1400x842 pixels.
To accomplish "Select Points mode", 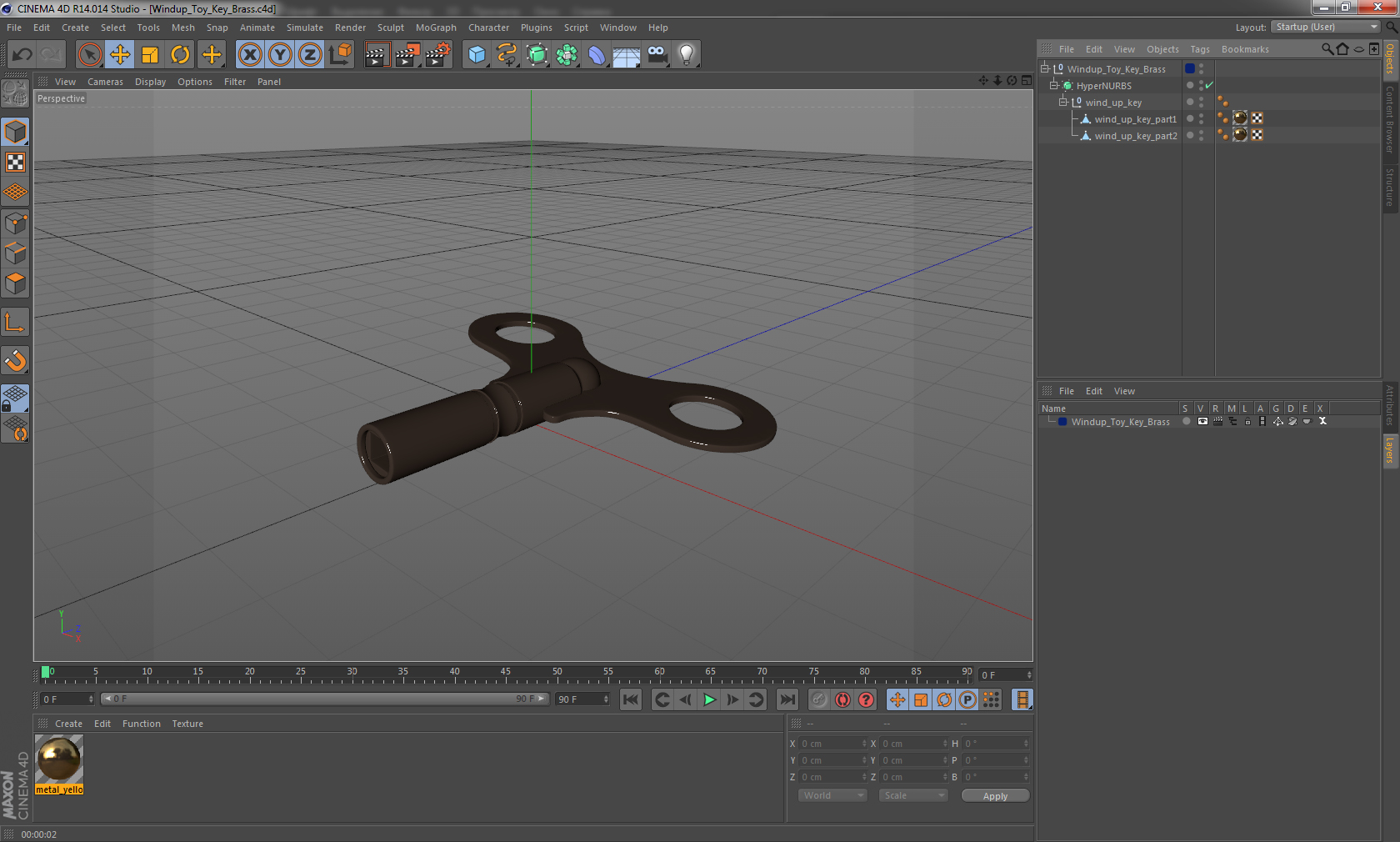I will coord(16,223).
